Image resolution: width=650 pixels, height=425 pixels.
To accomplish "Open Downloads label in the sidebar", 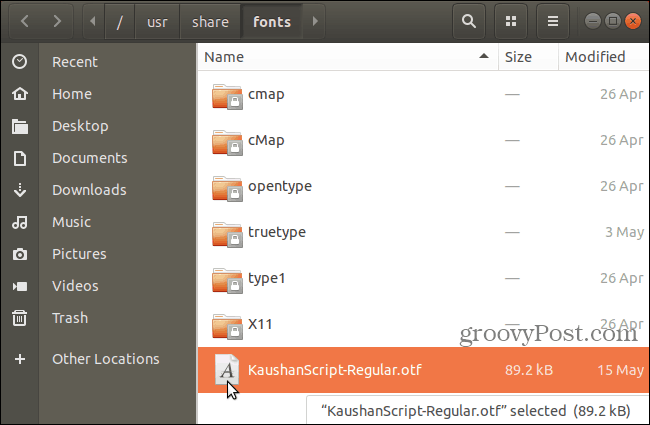I will pos(89,190).
